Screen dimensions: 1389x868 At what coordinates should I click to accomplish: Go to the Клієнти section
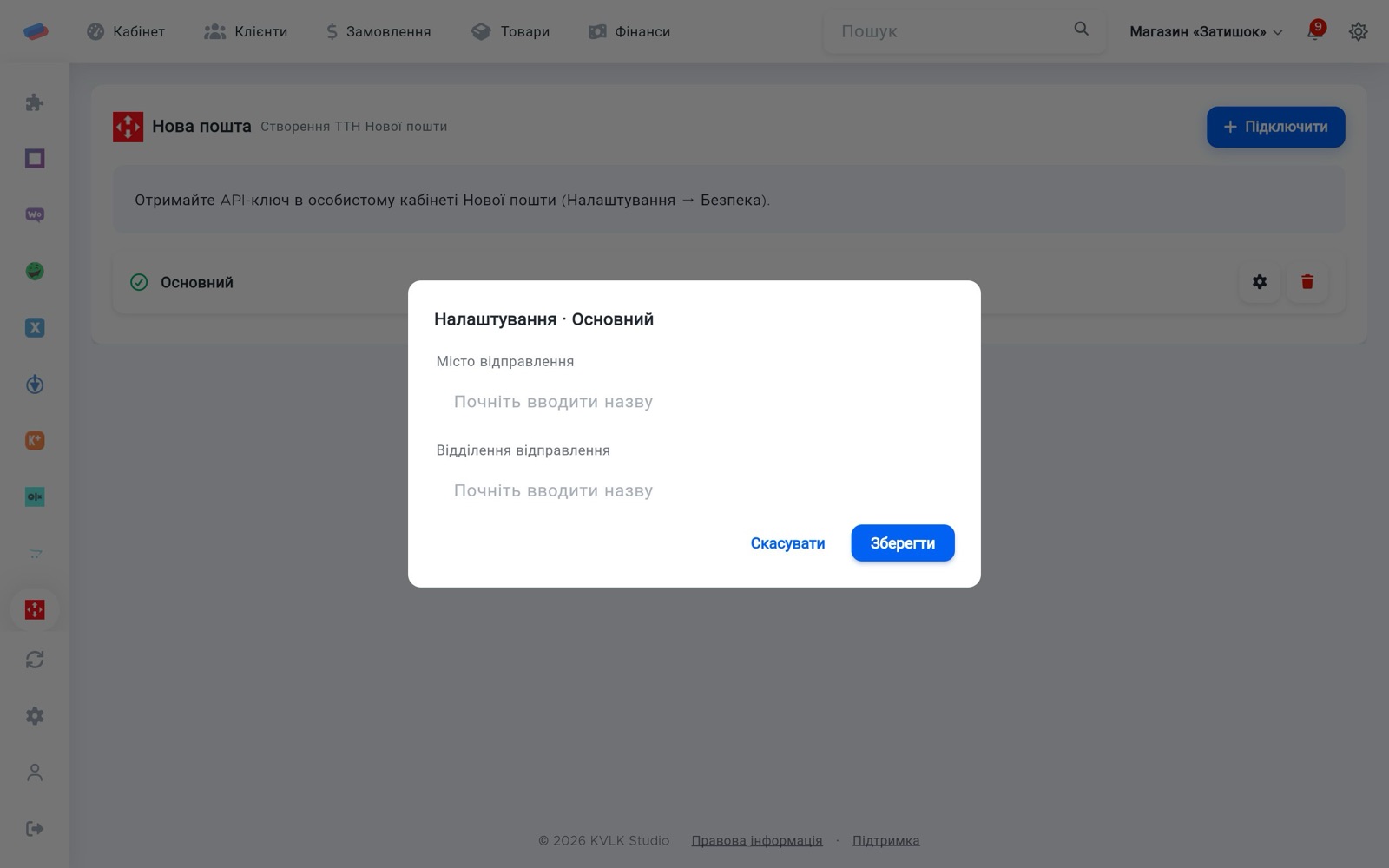[246, 31]
